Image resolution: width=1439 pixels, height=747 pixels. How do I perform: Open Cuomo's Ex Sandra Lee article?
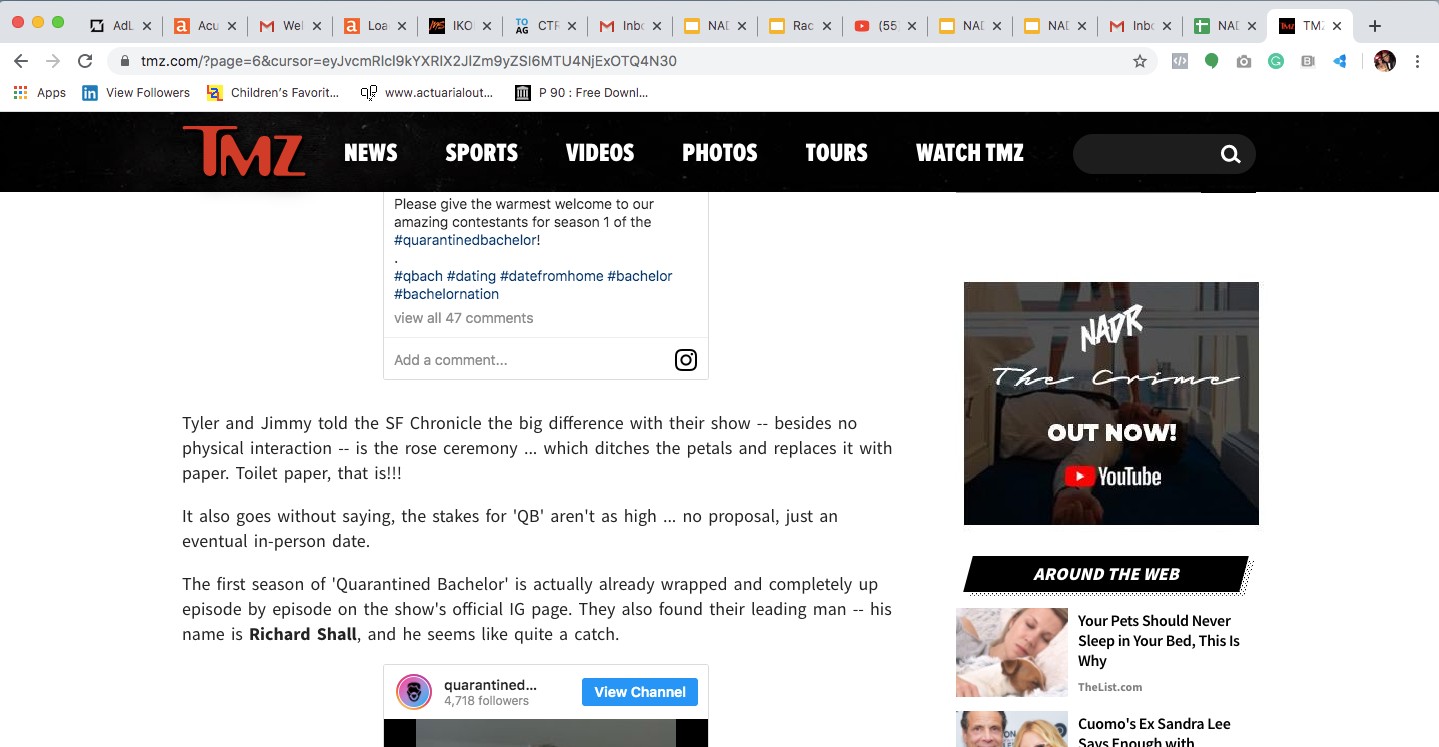point(1154,732)
